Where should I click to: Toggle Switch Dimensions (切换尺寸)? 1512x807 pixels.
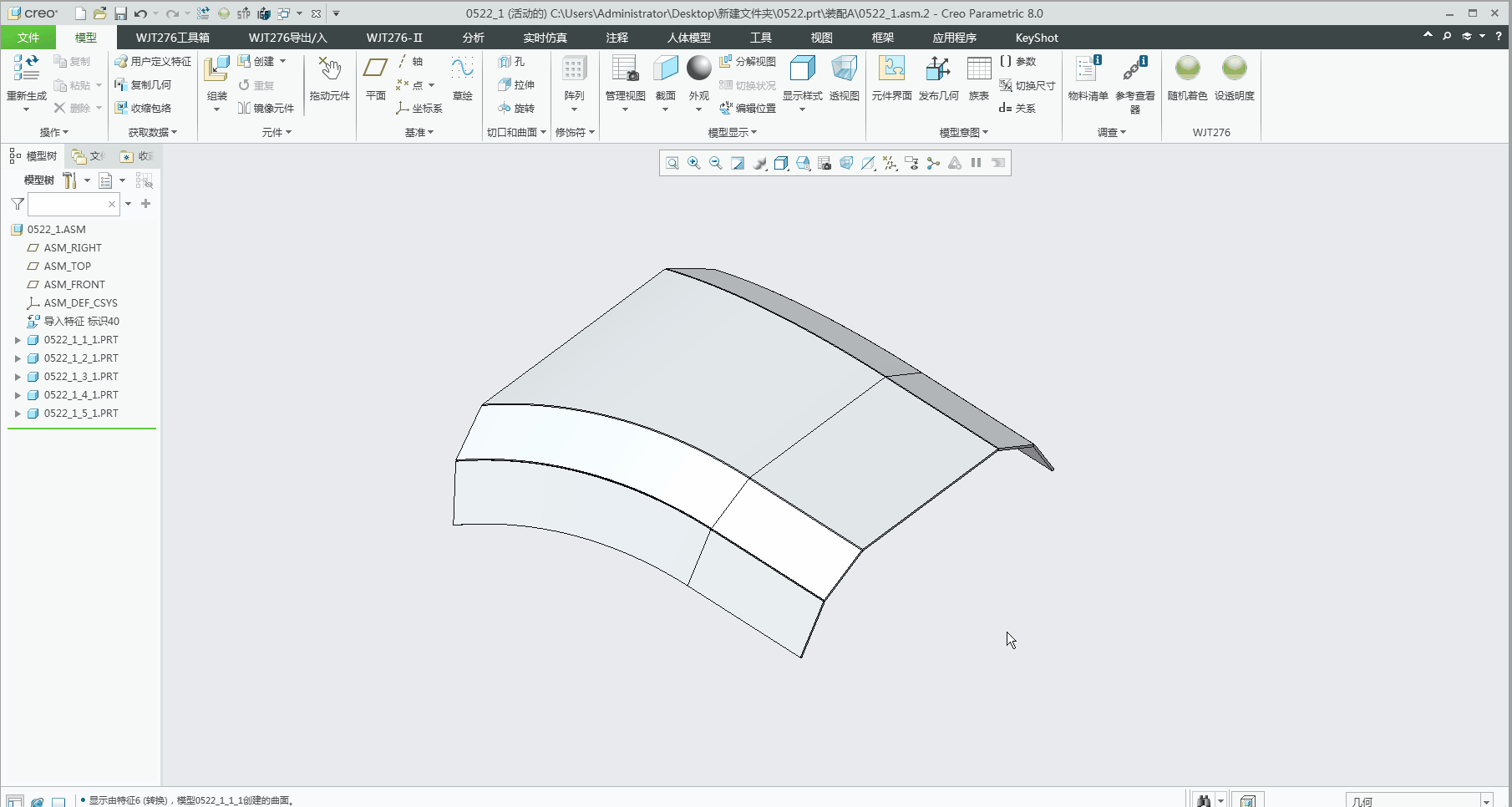[x=1027, y=85]
